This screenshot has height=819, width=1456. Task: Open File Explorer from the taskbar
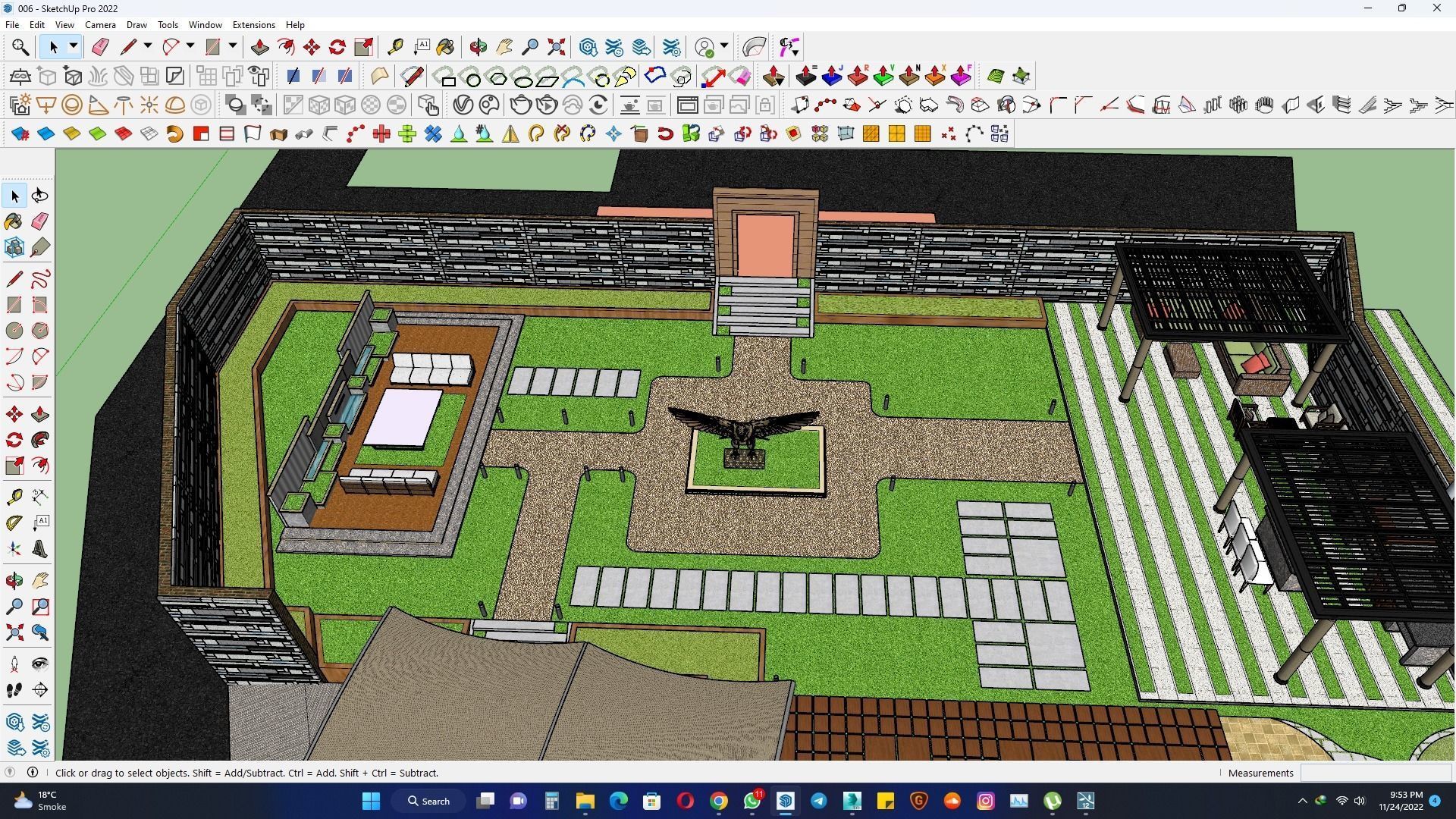click(x=585, y=801)
